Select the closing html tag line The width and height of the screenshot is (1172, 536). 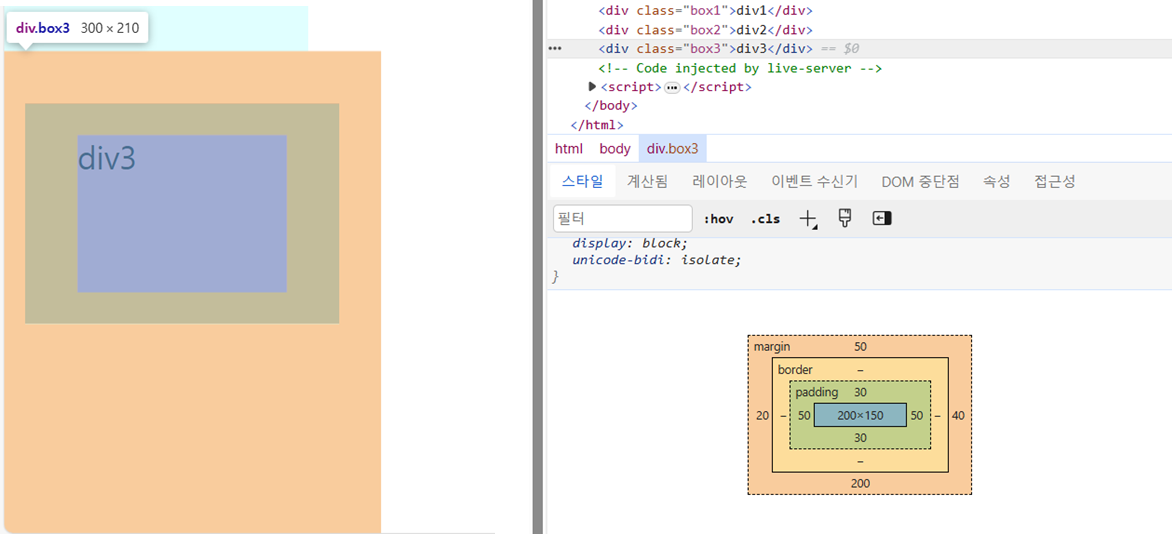click(x=597, y=125)
